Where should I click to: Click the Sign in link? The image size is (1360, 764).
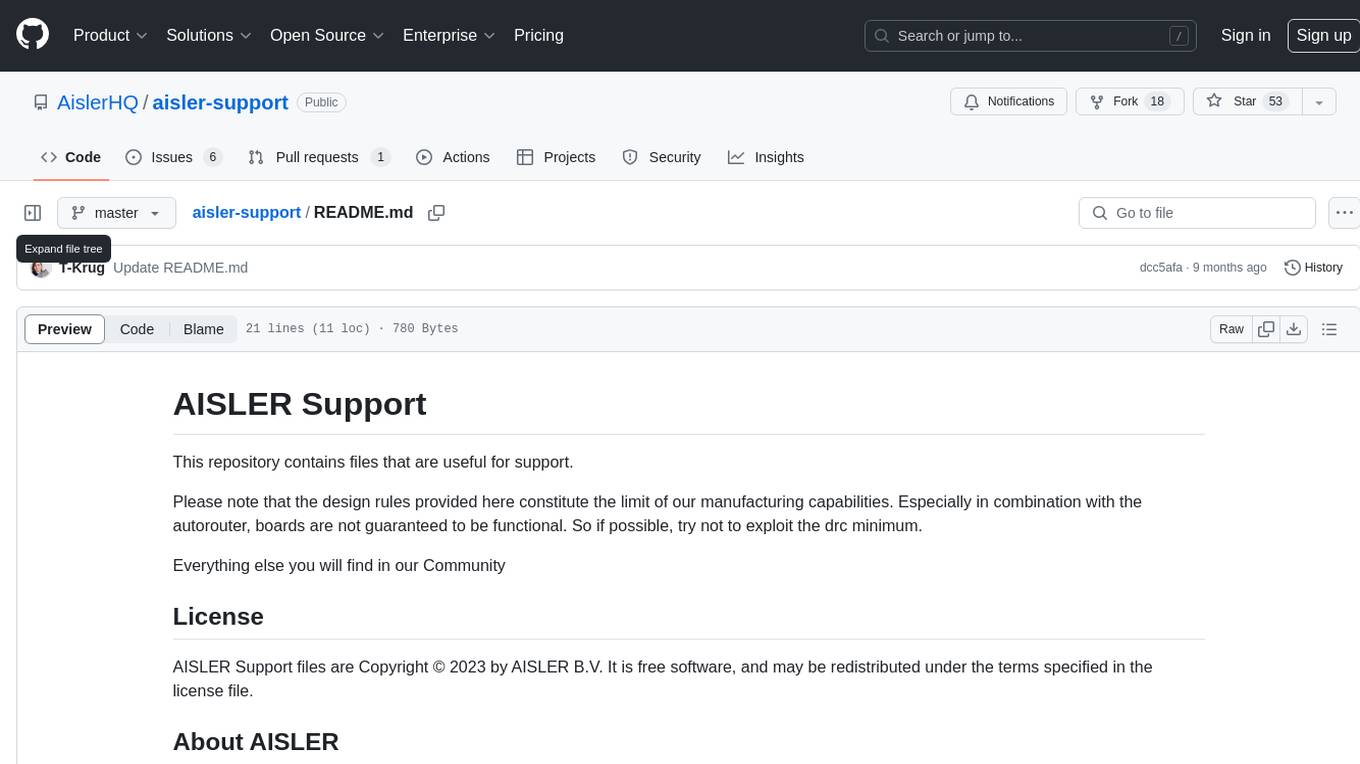point(1246,35)
